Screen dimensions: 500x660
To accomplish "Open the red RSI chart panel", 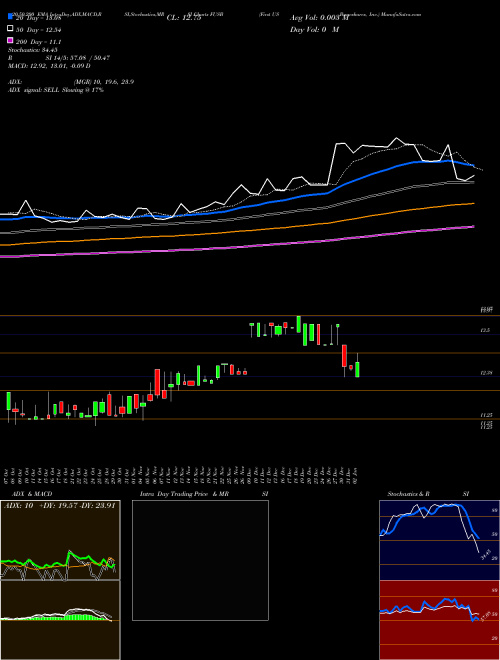I will point(439,620).
